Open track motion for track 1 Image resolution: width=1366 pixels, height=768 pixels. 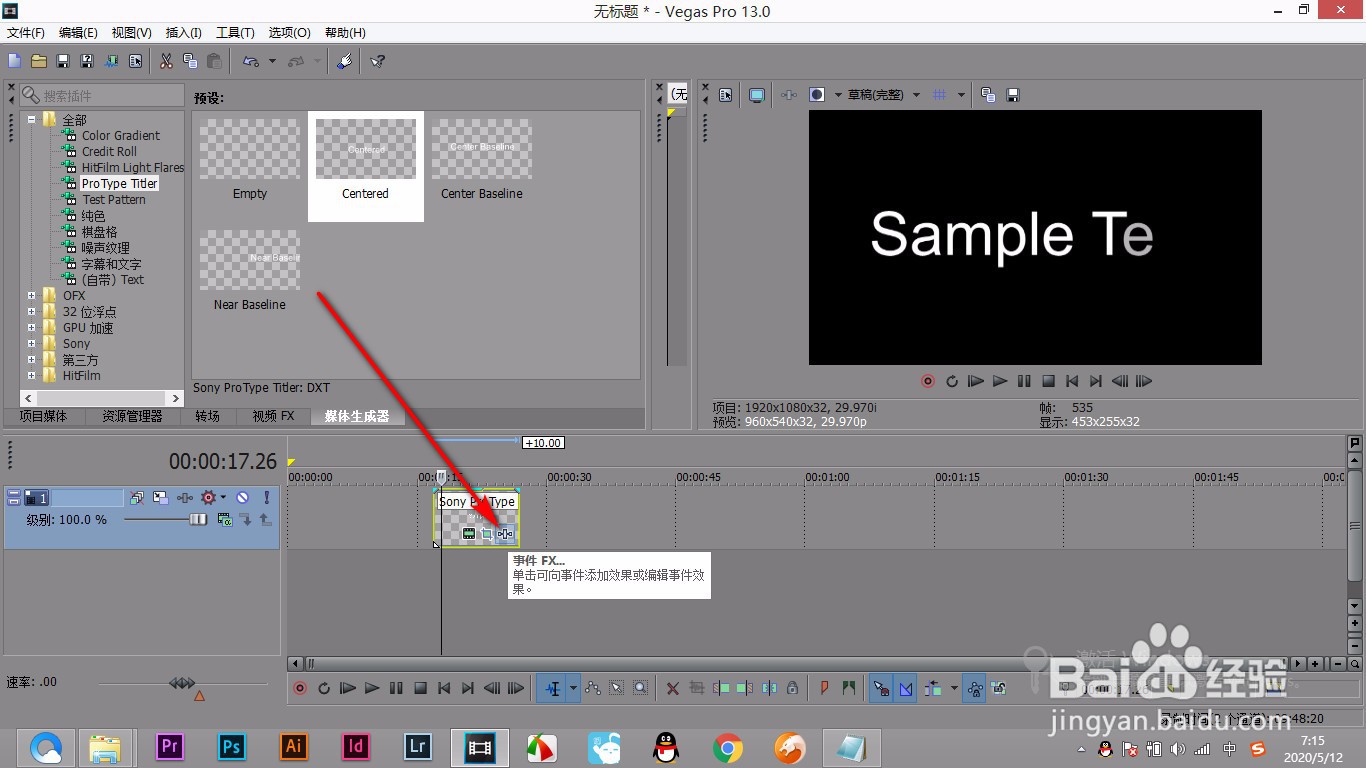[x=160, y=497]
